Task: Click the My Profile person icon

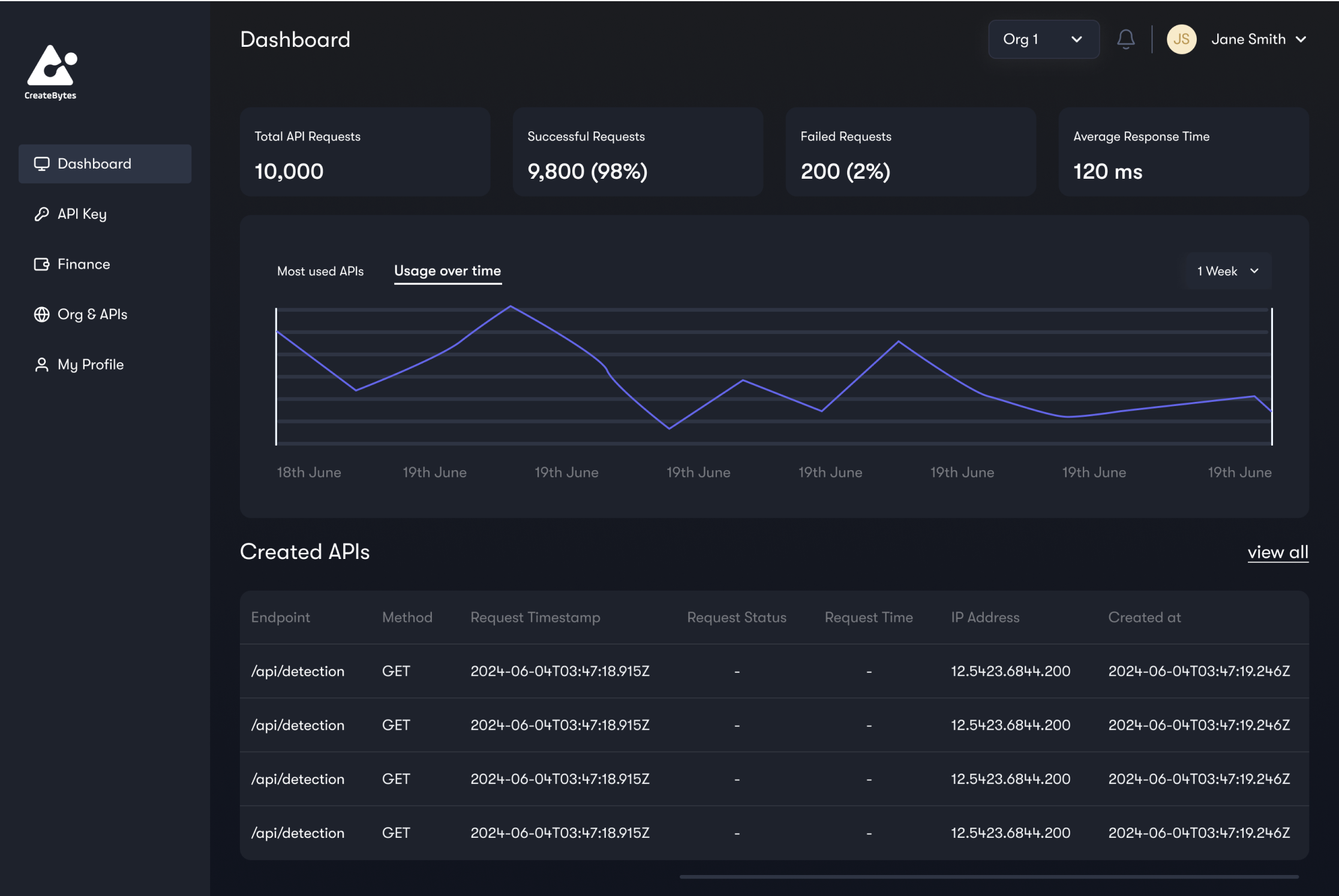Action: pos(41,365)
